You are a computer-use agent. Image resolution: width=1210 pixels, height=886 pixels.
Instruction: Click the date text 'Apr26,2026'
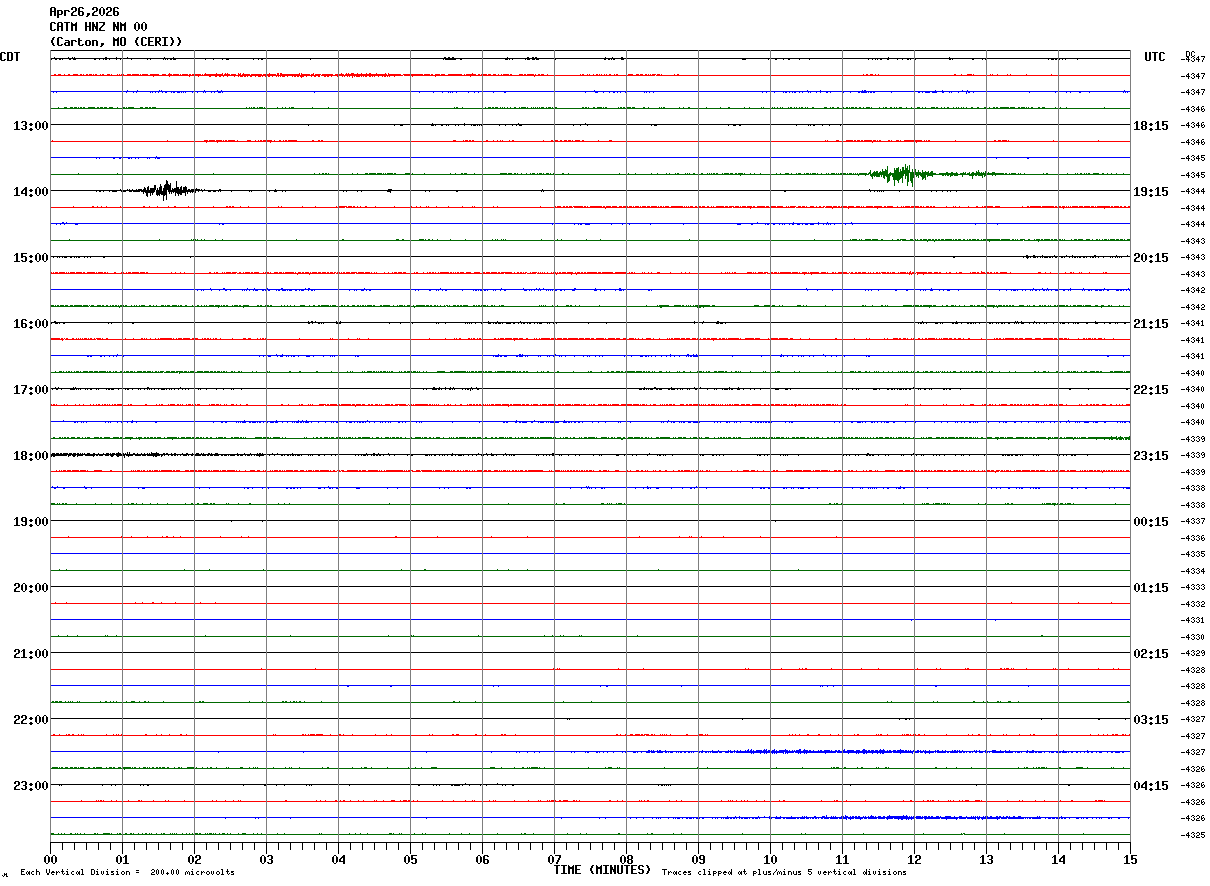click(x=84, y=12)
